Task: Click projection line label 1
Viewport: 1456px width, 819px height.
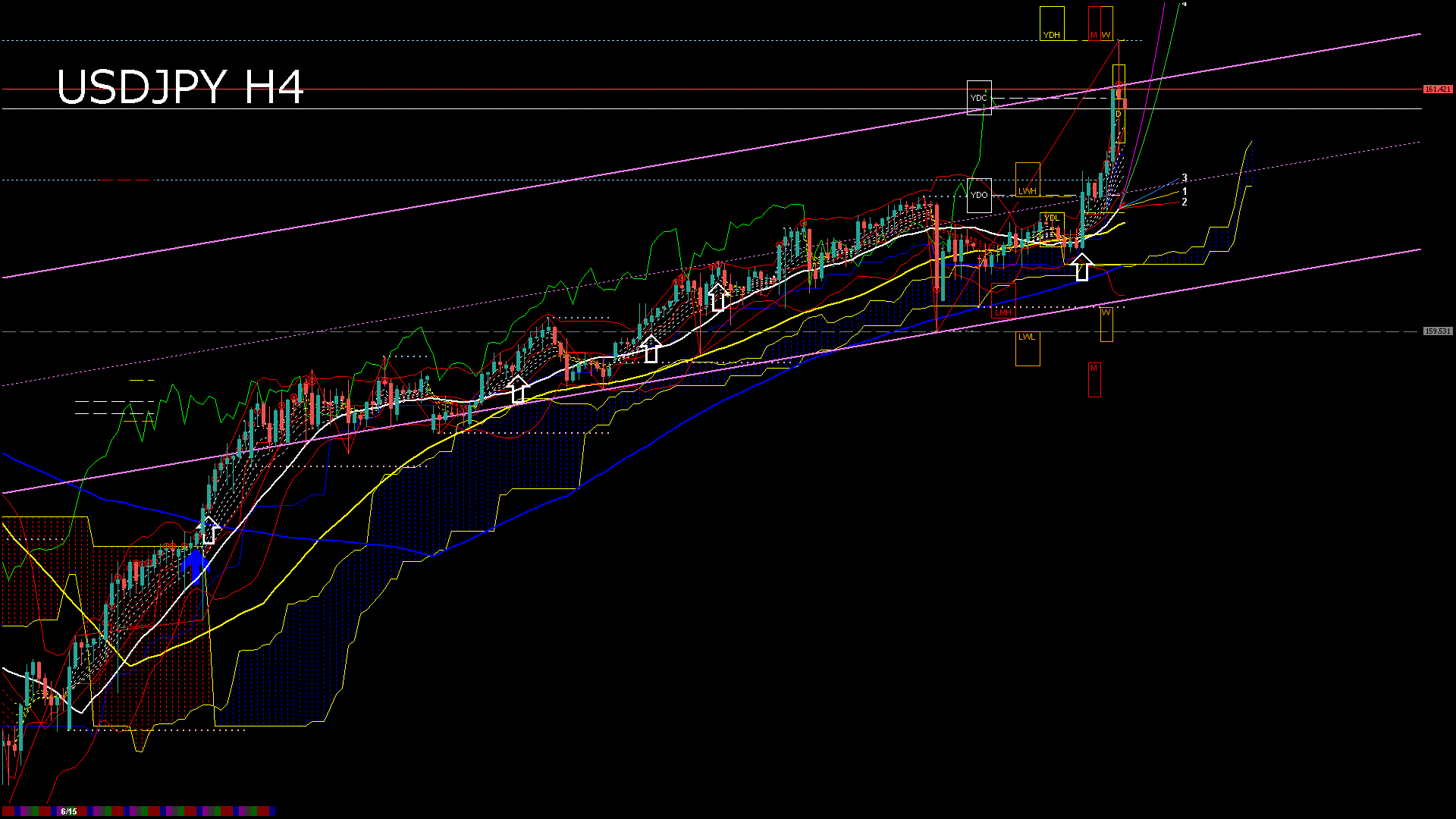Action: point(1185,192)
